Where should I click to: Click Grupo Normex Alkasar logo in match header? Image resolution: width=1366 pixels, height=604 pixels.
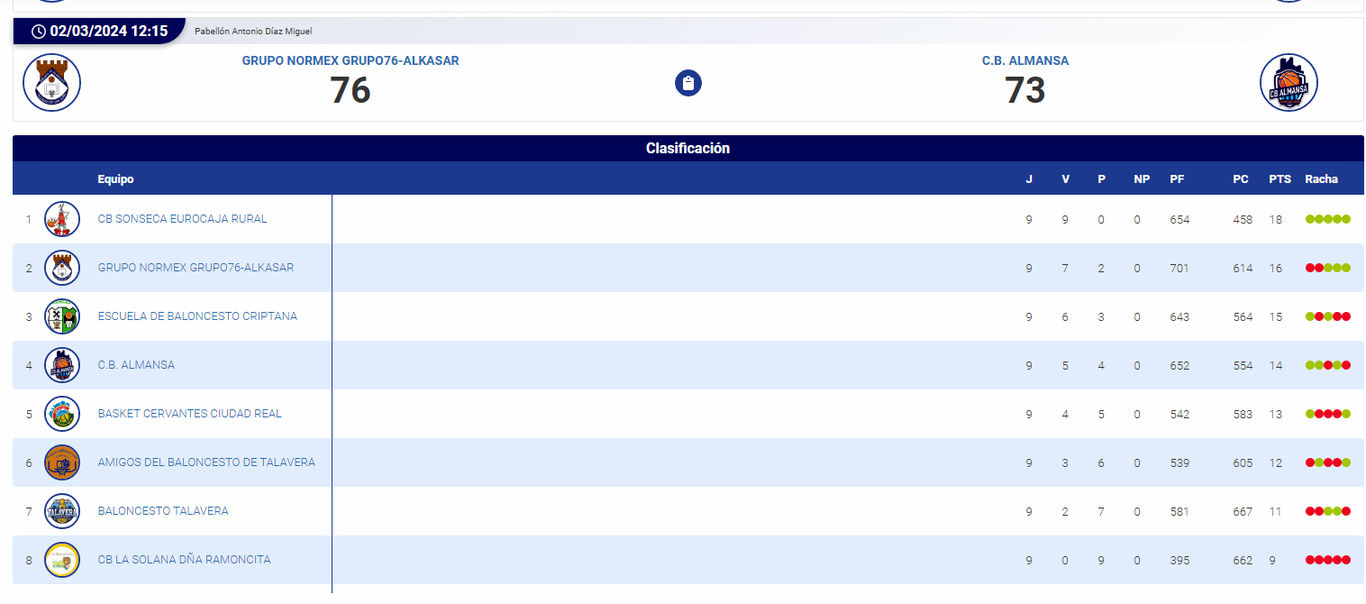click(x=52, y=83)
